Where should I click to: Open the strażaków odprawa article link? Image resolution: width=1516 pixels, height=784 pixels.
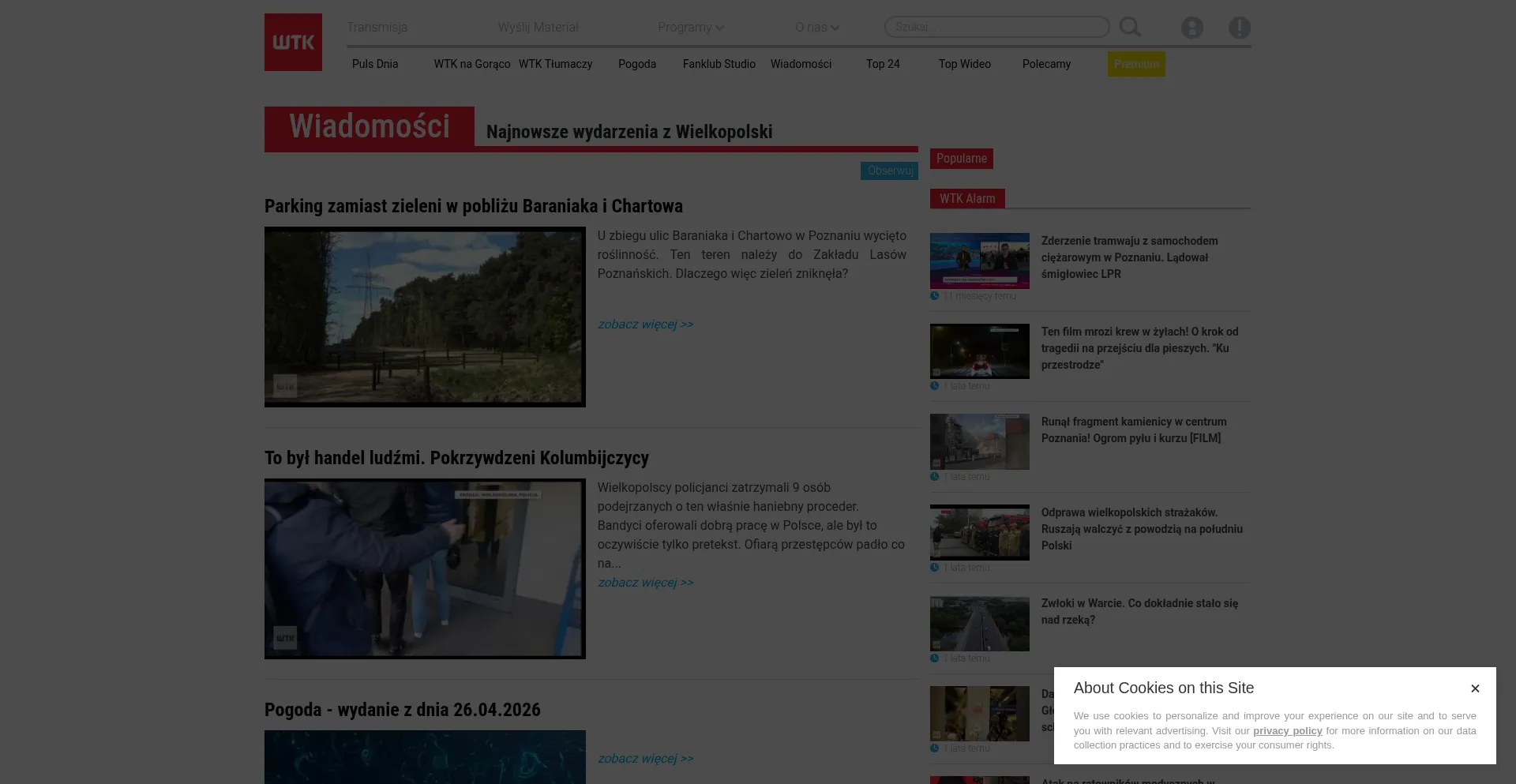click(1142, 529)
